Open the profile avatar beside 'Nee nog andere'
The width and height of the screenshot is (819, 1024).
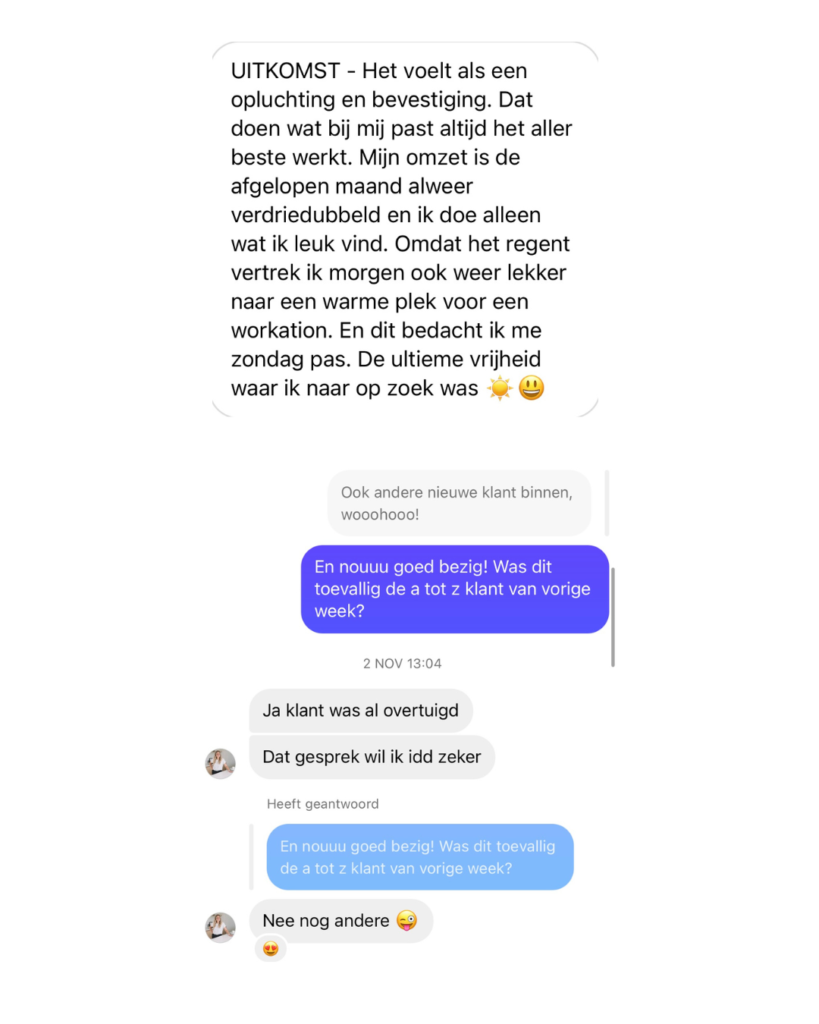(221, 927)
